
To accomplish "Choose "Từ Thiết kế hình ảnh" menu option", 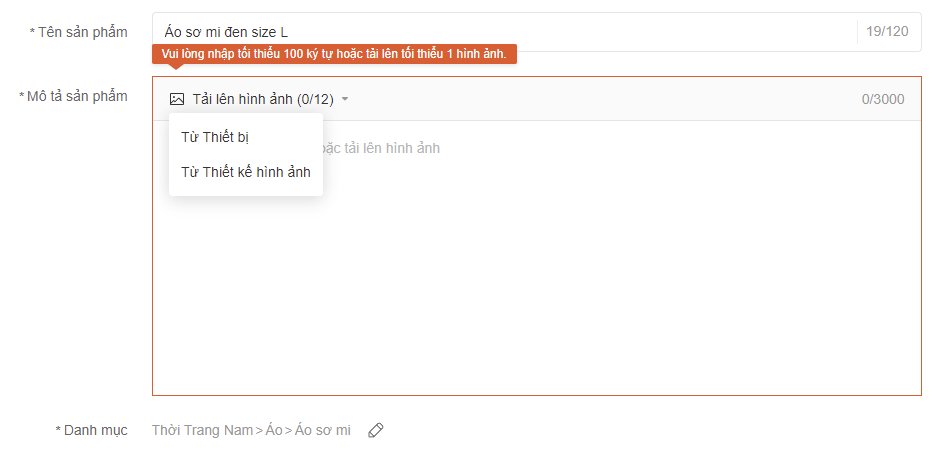I will (x=246, y=172).
